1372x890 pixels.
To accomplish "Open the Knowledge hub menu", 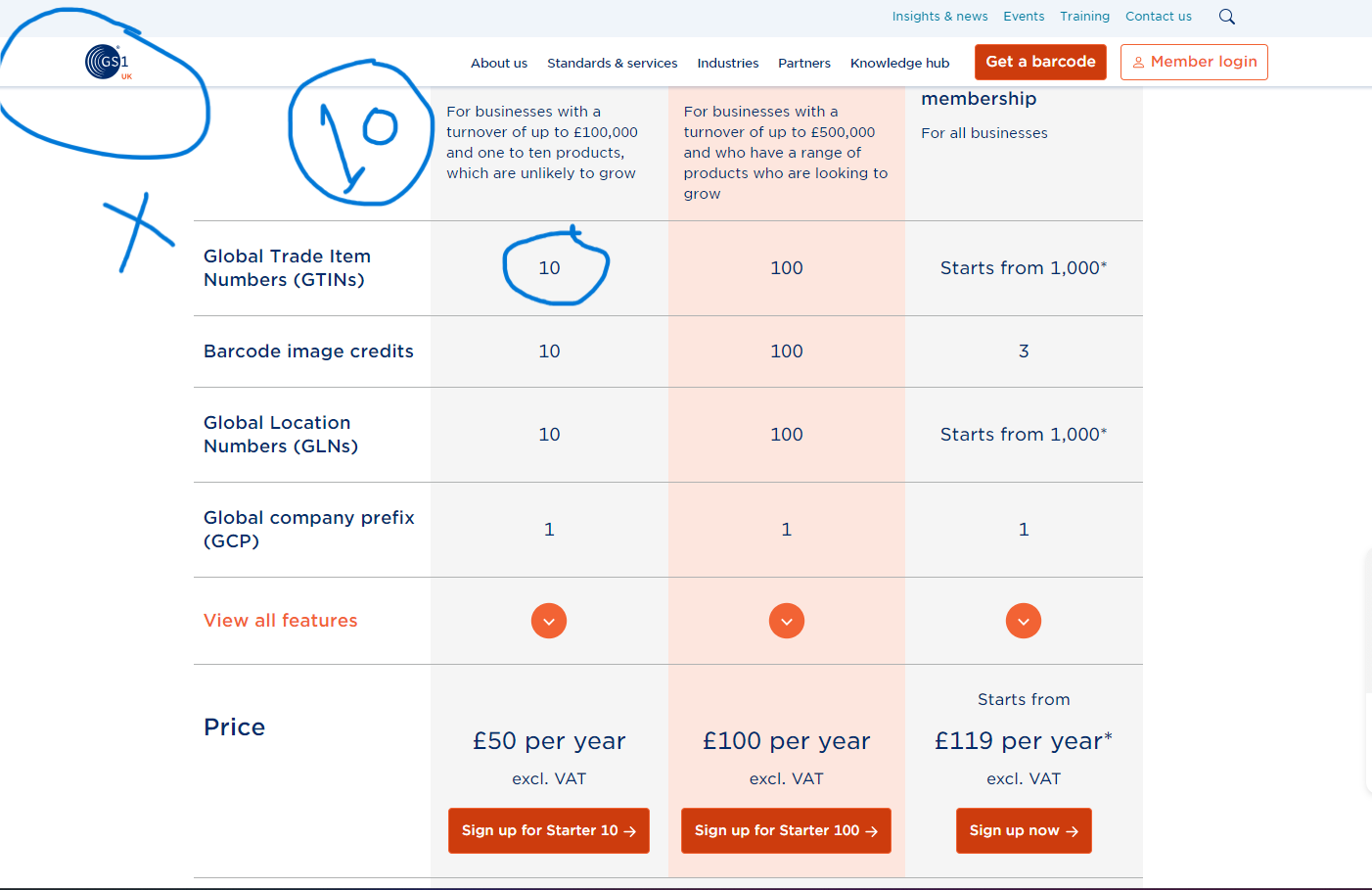I will pos(900,63).
